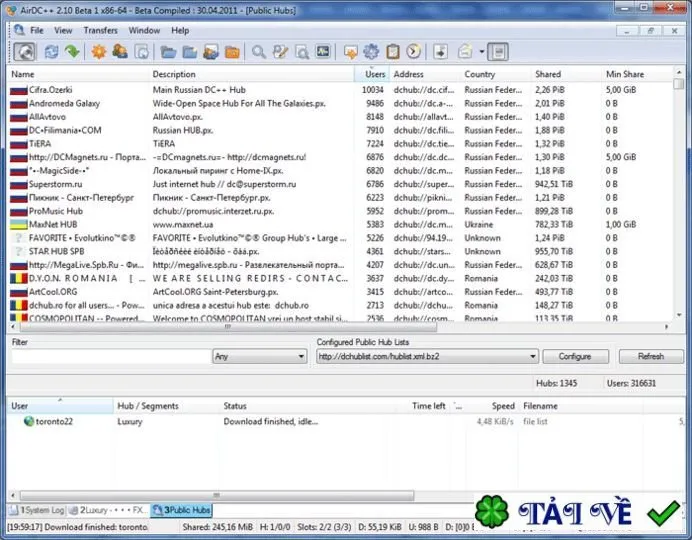Click the Network Statistics monitor icon
Viewport: 692px width, 540px height.
[323, 52]
